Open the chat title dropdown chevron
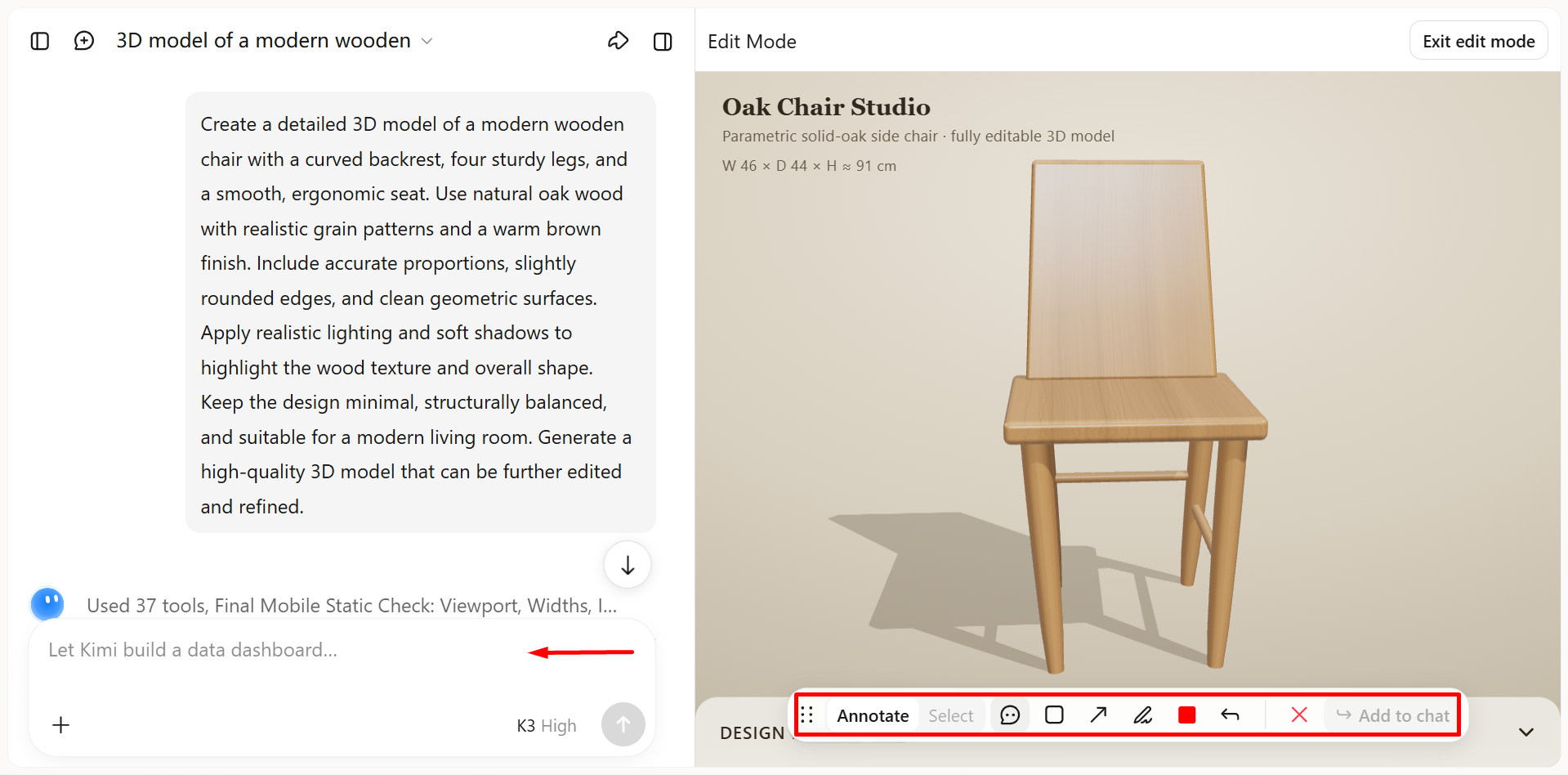 [427, 41]
